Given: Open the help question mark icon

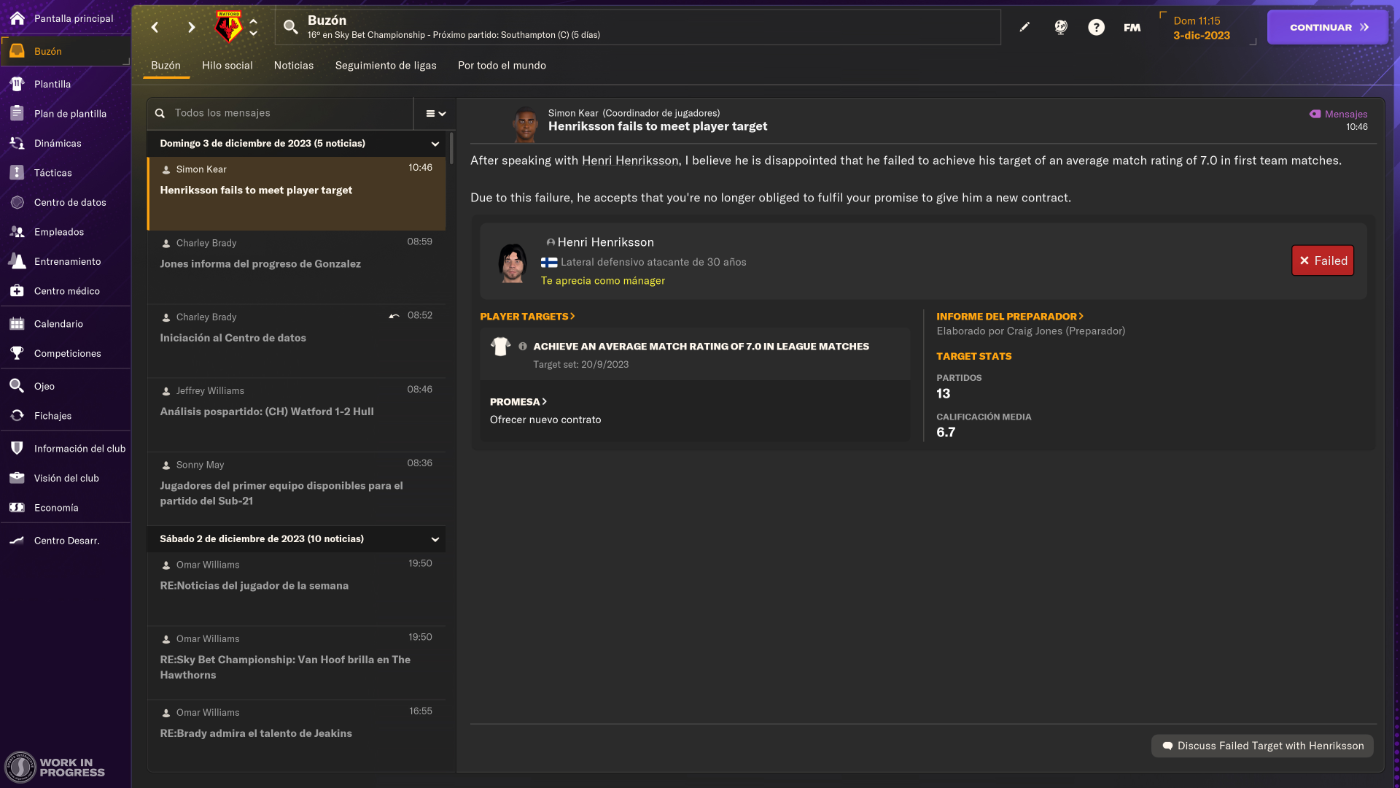Looking at the screenshot, I should (1096, 27).
